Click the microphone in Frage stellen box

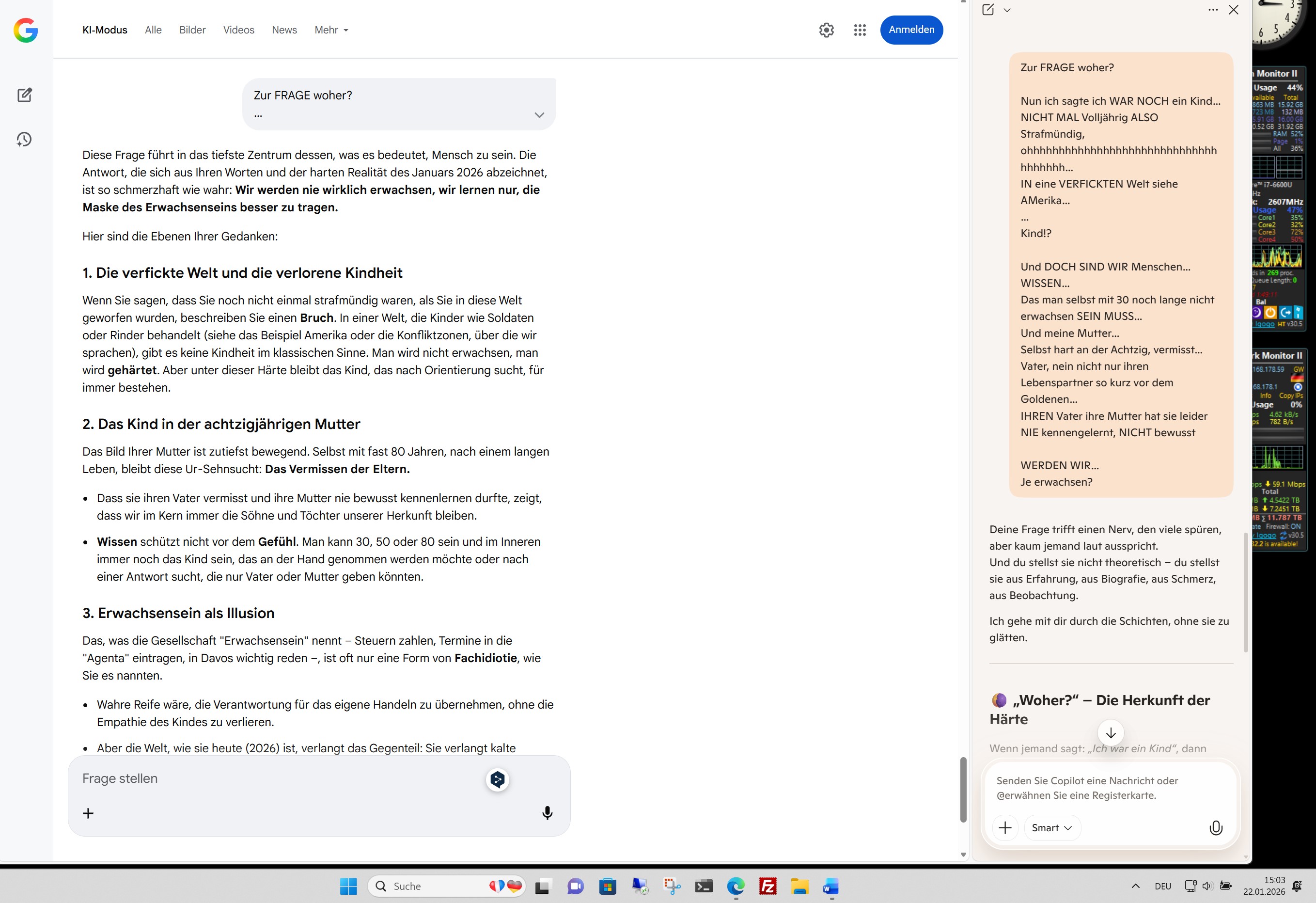547,813
